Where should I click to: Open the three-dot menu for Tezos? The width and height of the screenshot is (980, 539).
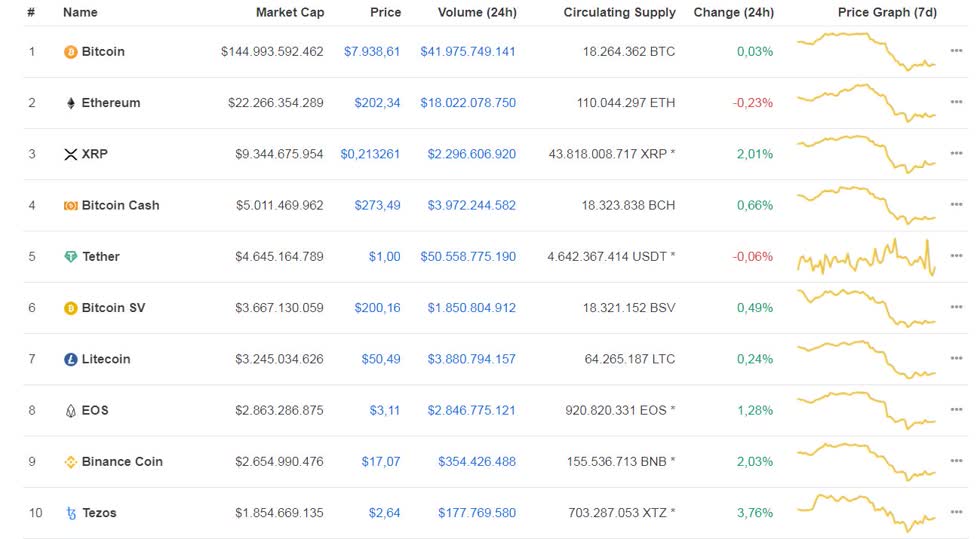pos(956,512)
